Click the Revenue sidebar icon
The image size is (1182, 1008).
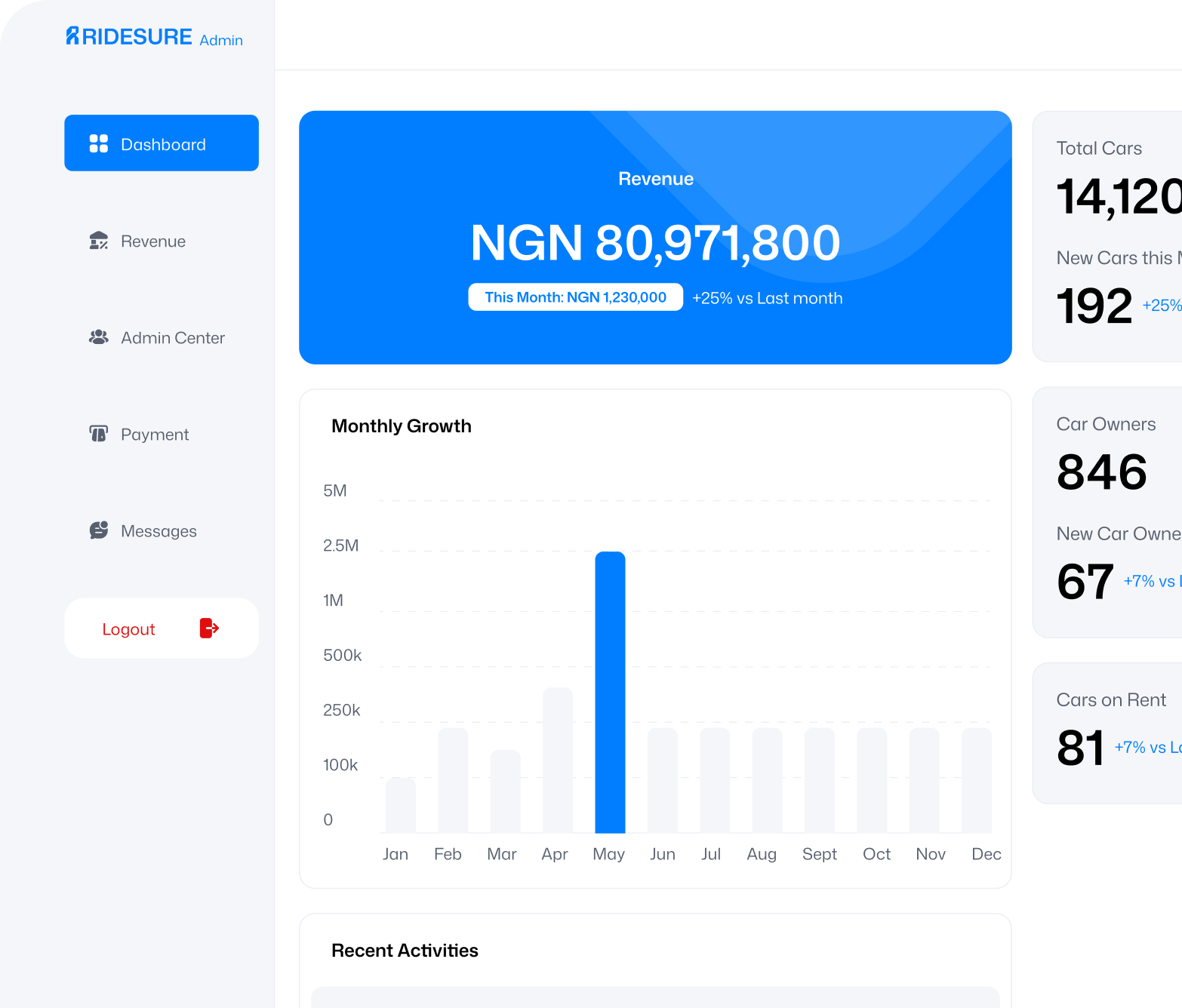click(99, 241)
